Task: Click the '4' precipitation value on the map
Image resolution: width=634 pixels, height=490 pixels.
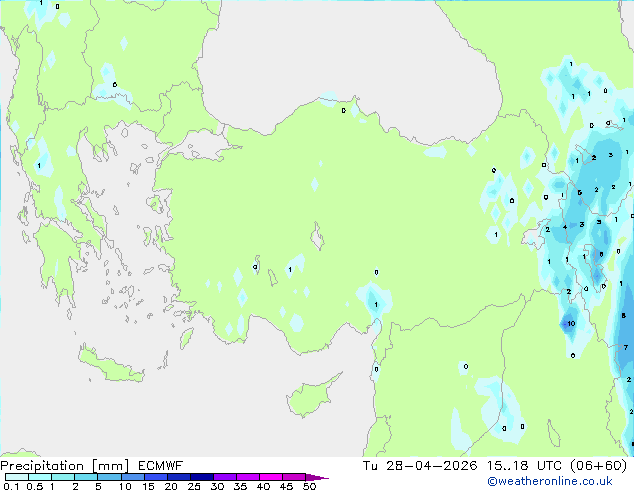Action: click(565, 227)
